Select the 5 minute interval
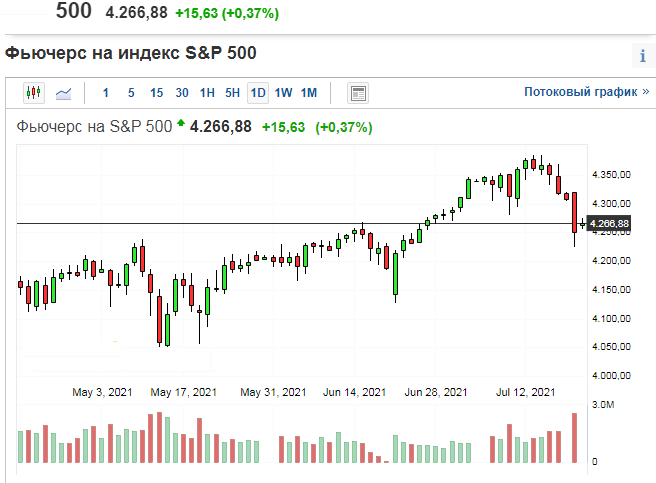This screenshot has width=656, height=483. 131,93
